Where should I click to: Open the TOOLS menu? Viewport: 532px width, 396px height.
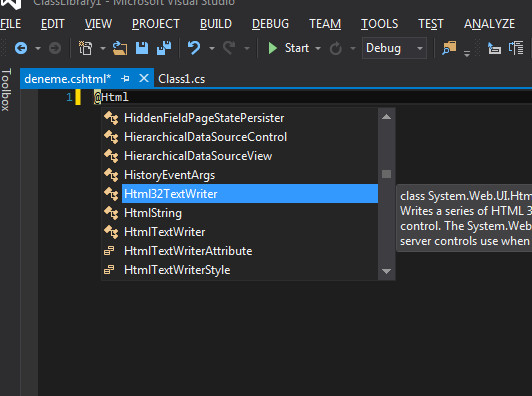pos(380,24)
